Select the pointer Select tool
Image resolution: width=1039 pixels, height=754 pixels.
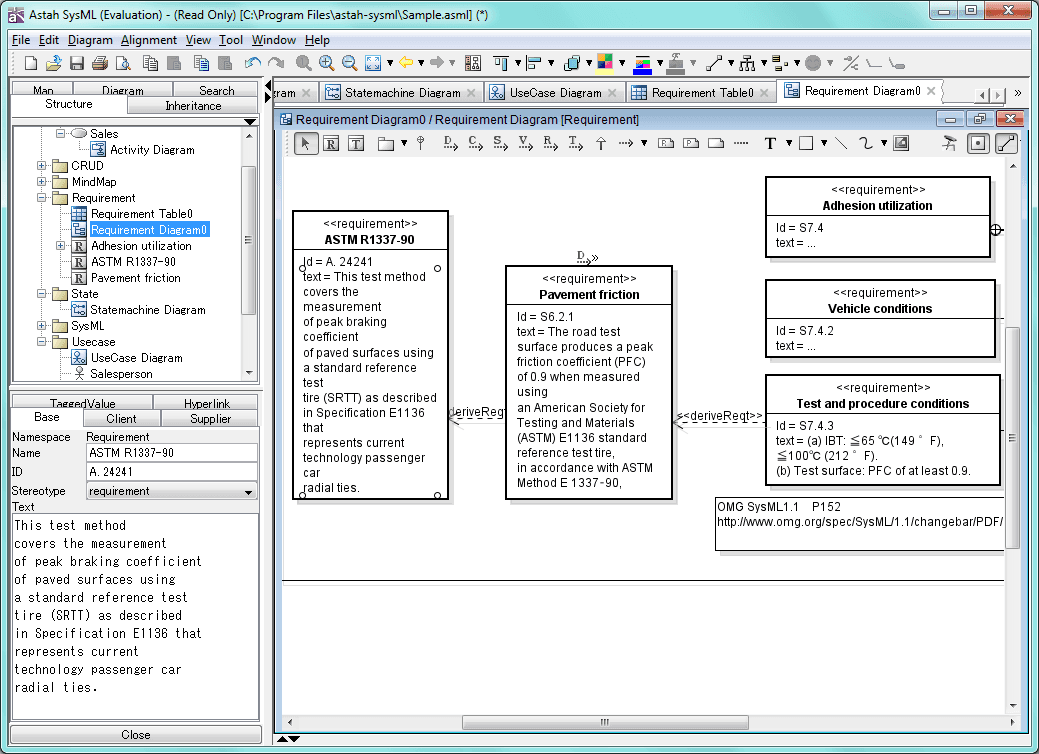[305, 143]
